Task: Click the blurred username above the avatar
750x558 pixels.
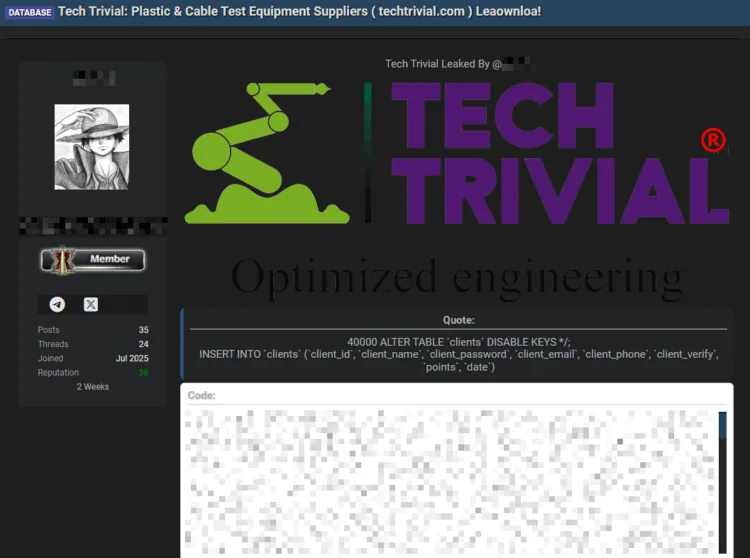Action: 94,78
